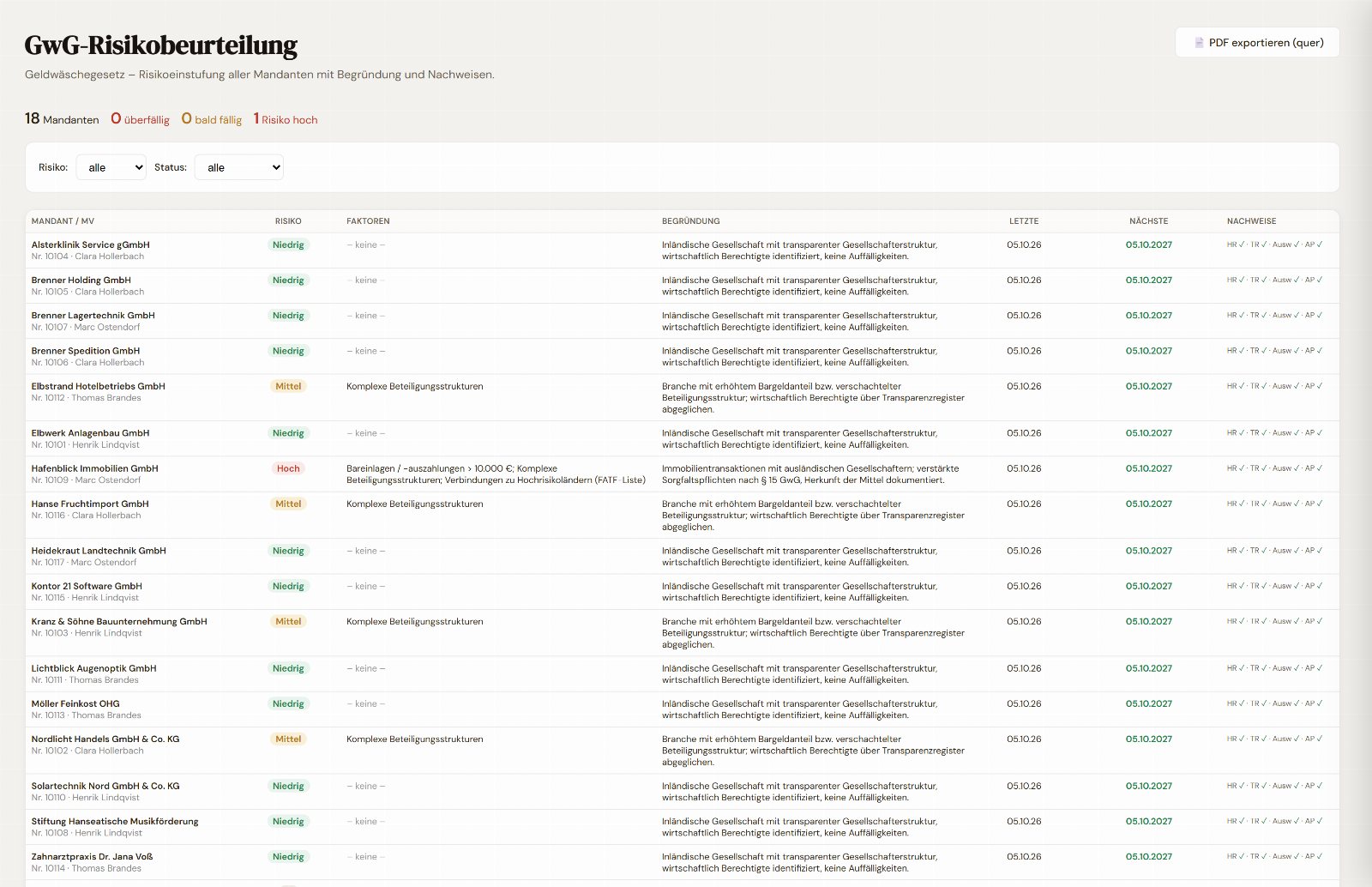Click the Hanse Fruchtimport GmbH name
1372x887 pixels.
90,504
